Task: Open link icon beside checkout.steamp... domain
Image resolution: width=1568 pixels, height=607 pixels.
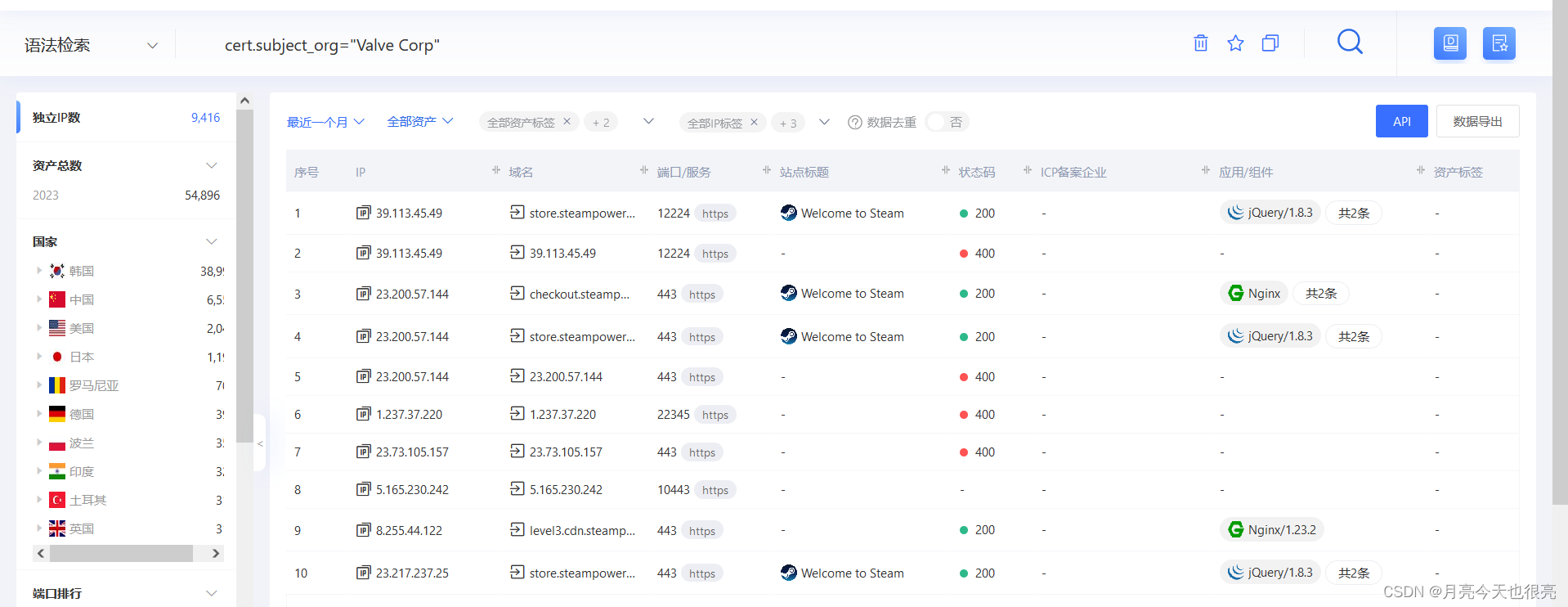Action: click(517, 293)
